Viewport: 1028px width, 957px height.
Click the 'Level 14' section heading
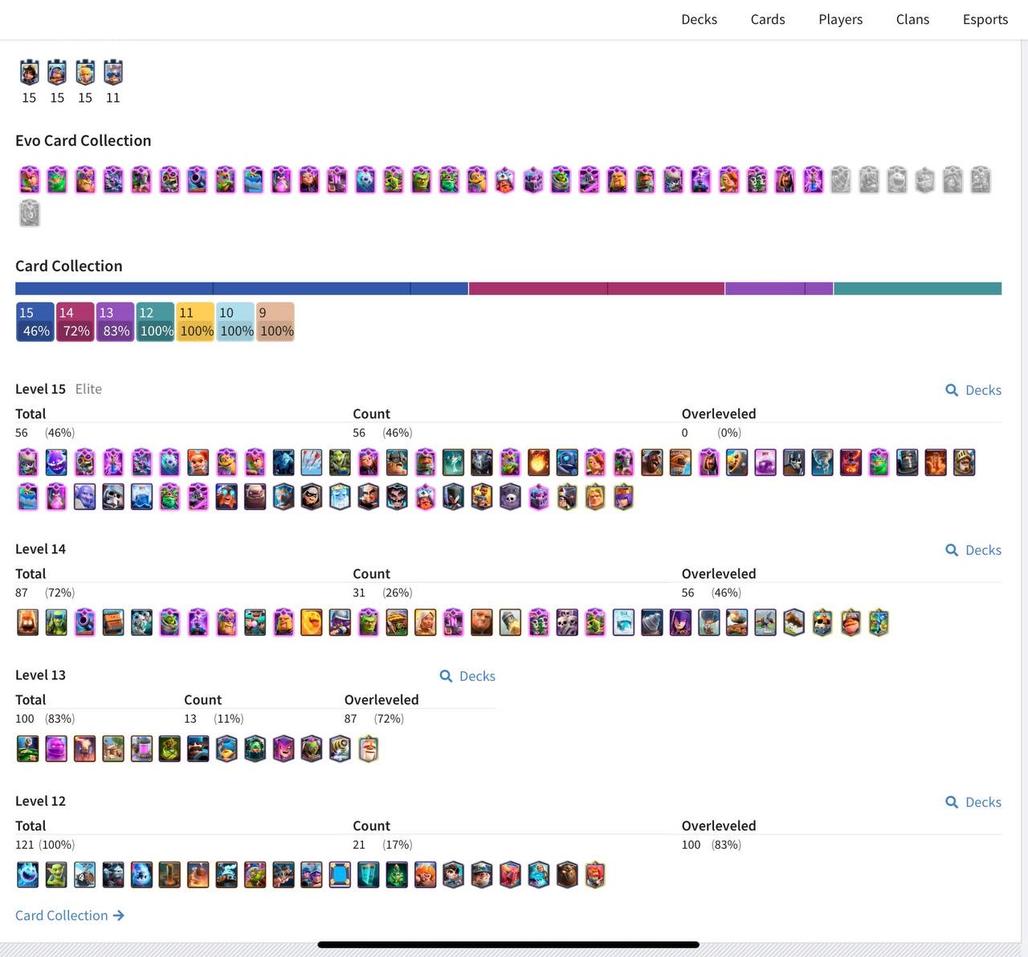tap(41, 549)
